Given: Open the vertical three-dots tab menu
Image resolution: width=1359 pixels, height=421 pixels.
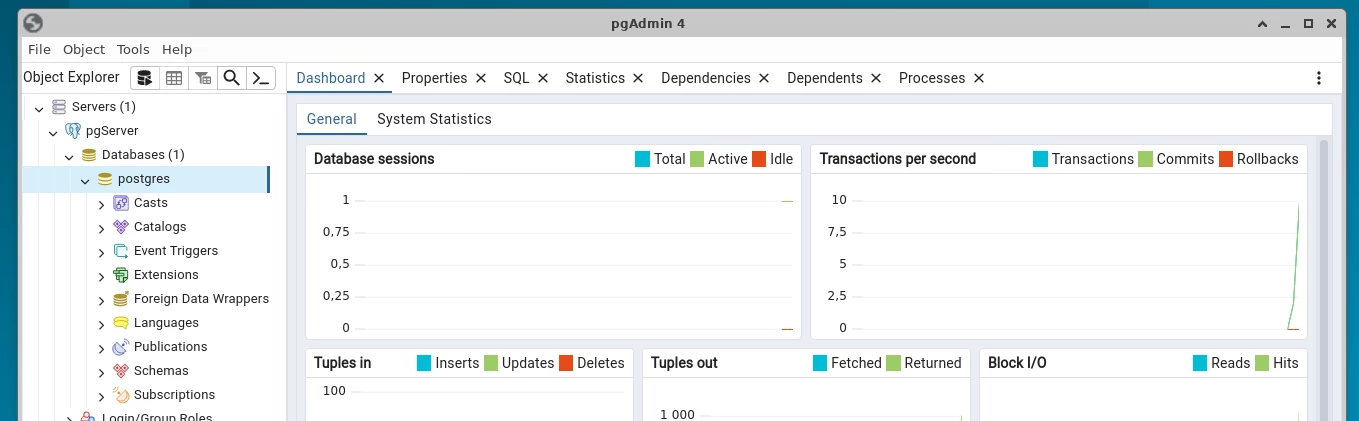Looking at the screenshot, I should pos(1319,78).
